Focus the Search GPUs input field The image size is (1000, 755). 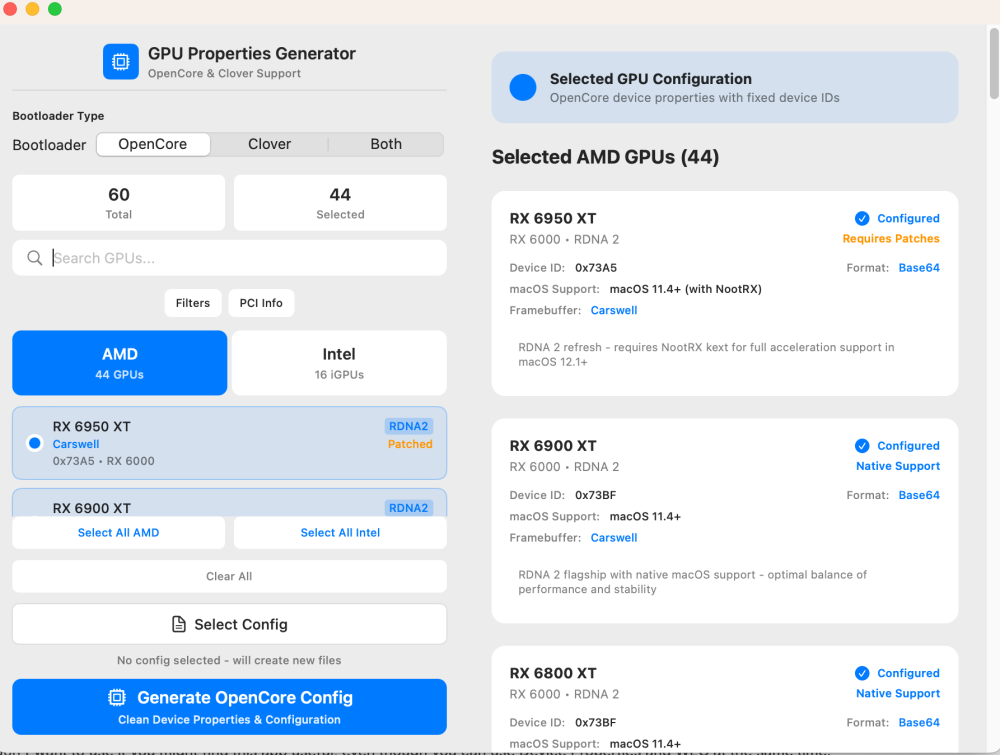229,258
